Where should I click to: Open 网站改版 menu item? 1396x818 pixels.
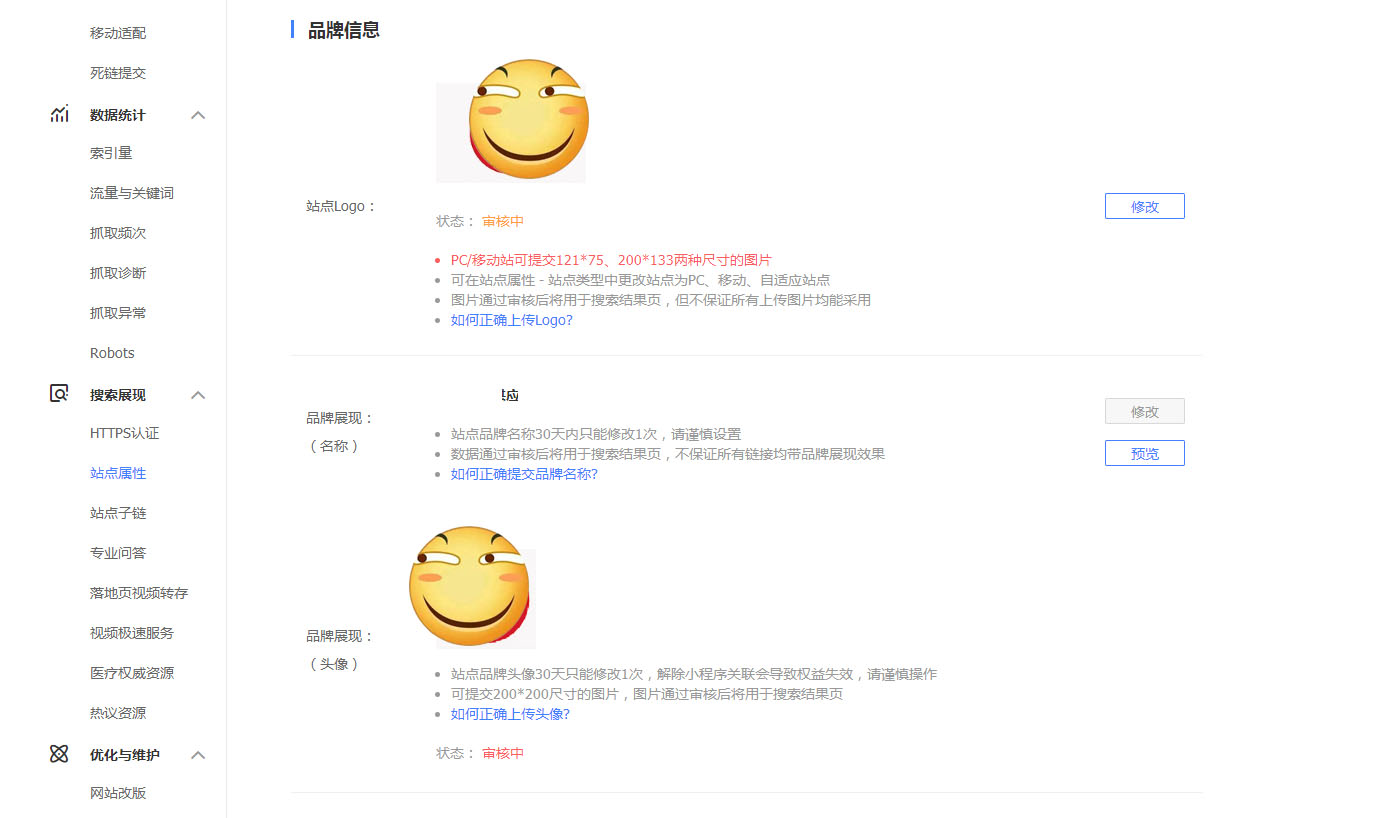pos(118,793)
